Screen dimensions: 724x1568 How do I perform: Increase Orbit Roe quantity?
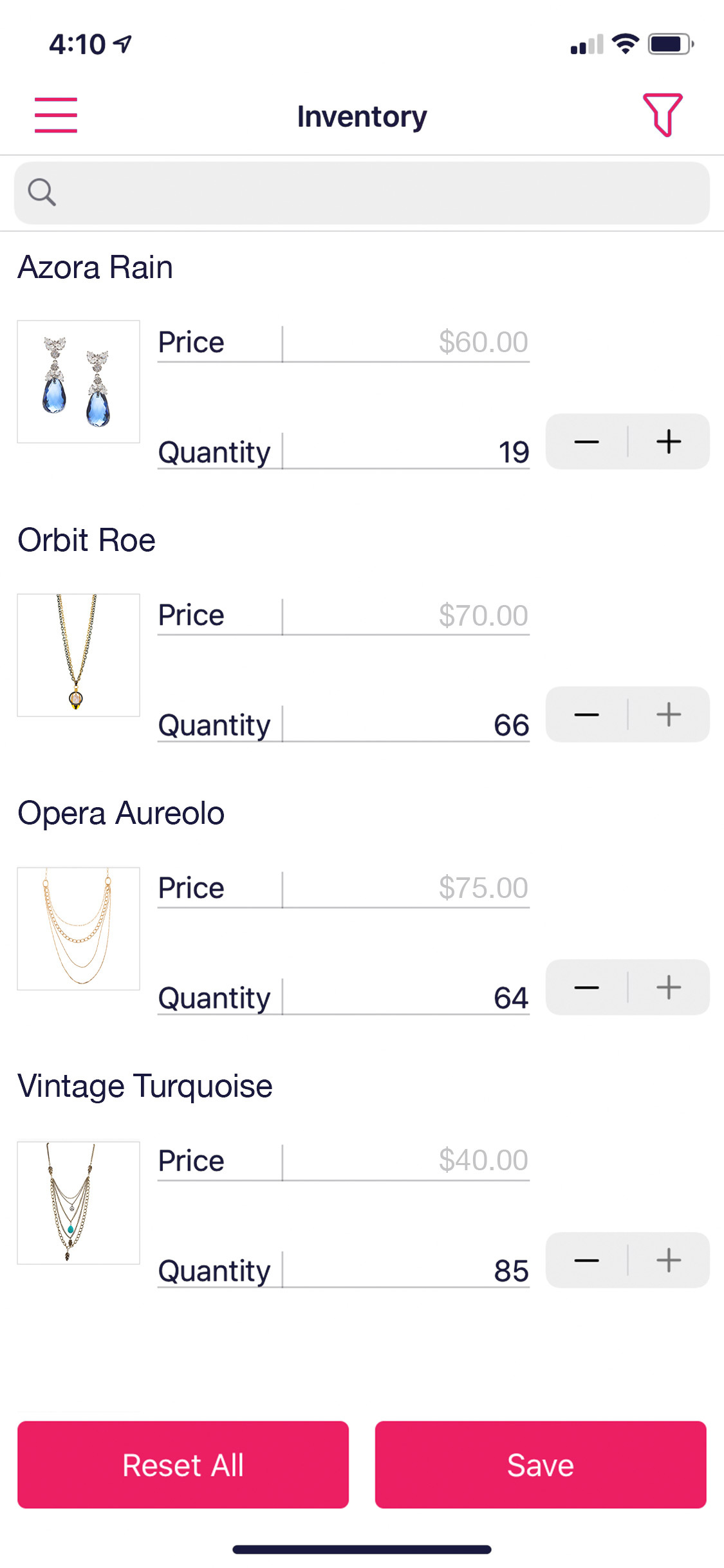pyautogui.click(x=669, y=714)
